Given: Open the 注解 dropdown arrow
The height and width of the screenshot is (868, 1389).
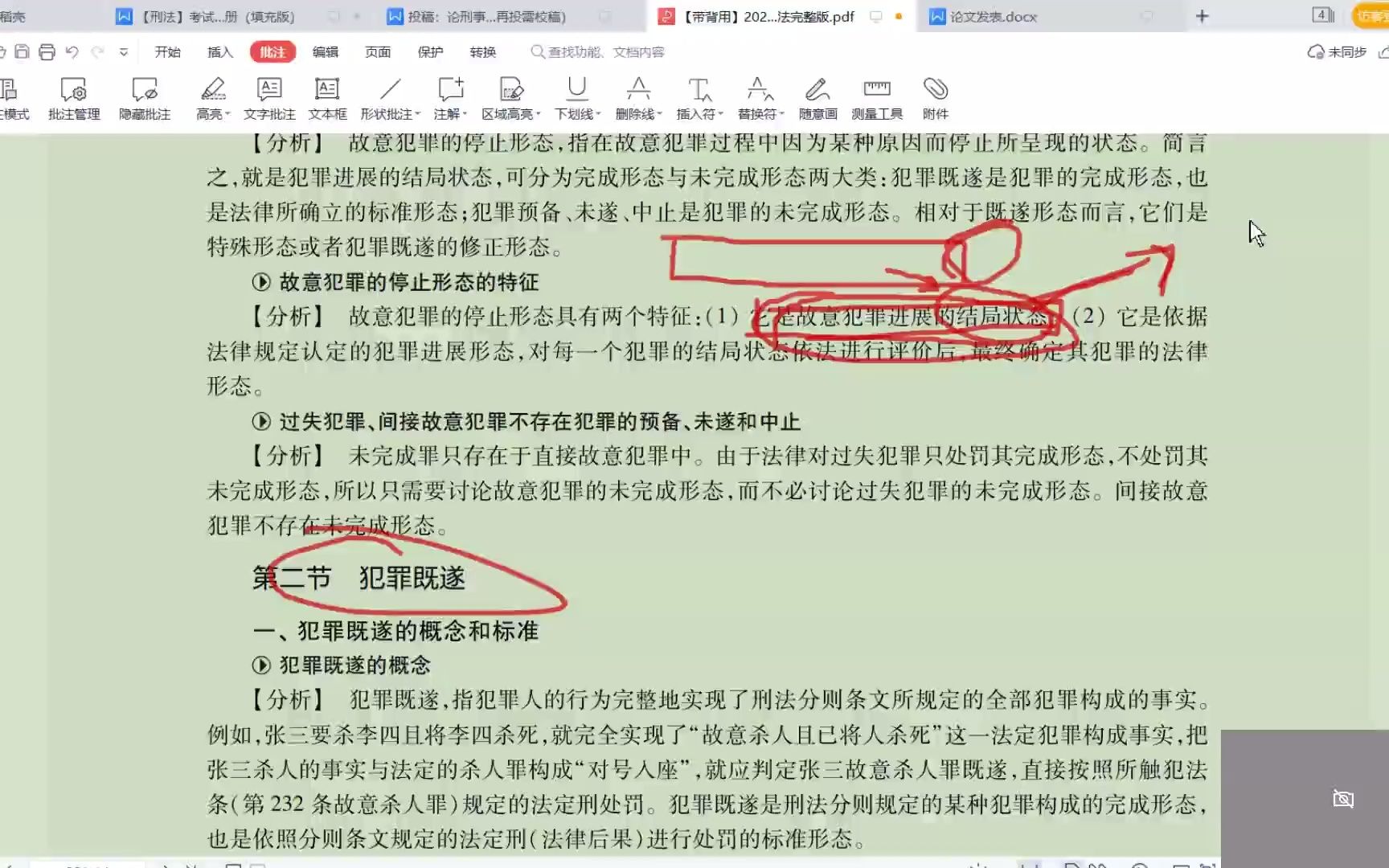Looking at the screenshot, I should [464, 114].
